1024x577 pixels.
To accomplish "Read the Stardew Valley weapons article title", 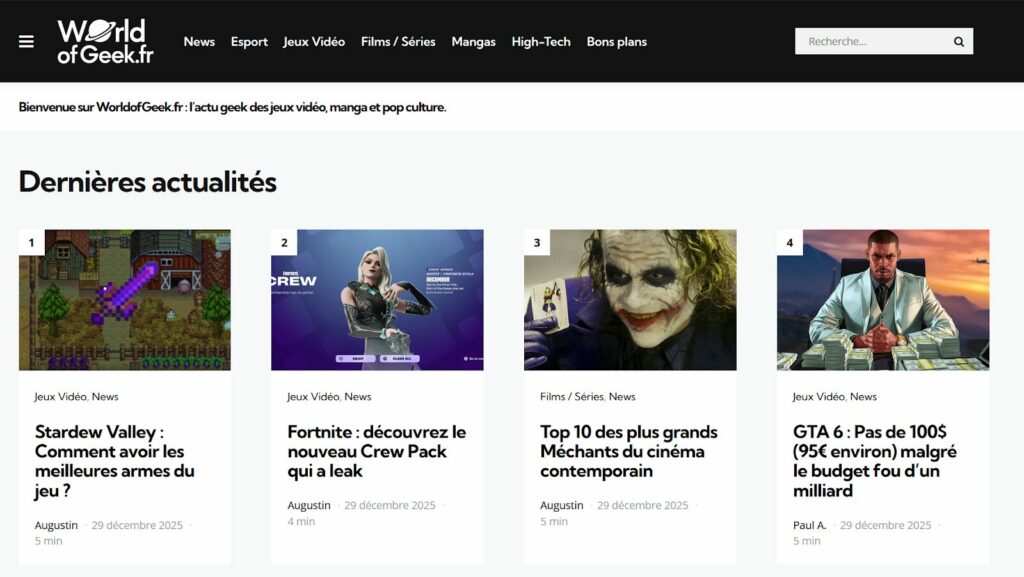I will point(115,461).
